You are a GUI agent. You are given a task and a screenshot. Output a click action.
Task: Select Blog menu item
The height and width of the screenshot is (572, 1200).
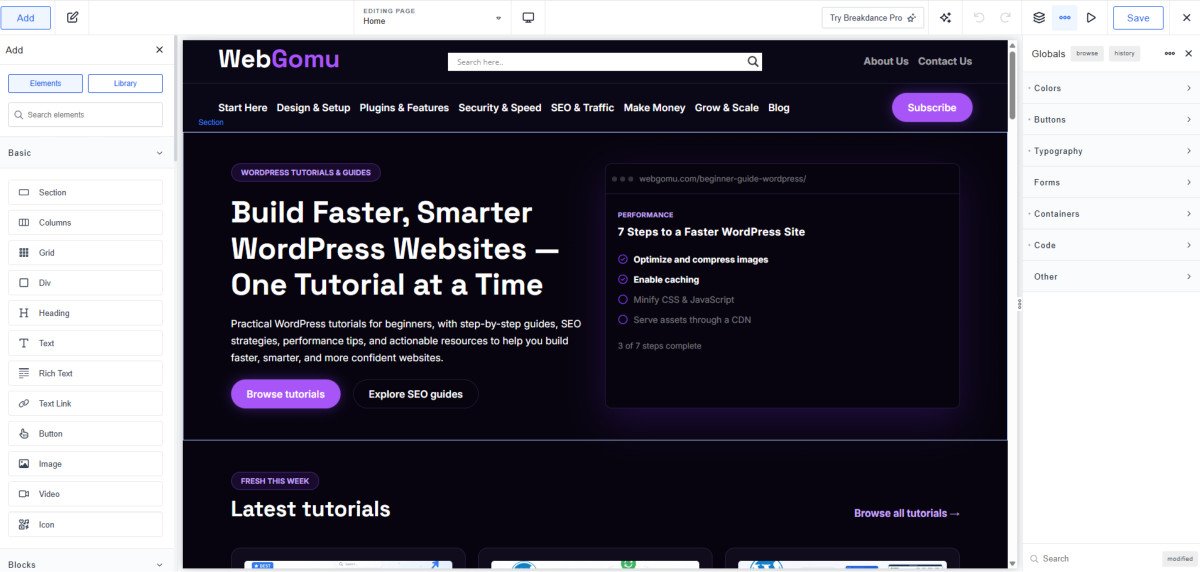pyautogui.click(x=779, y=107)
